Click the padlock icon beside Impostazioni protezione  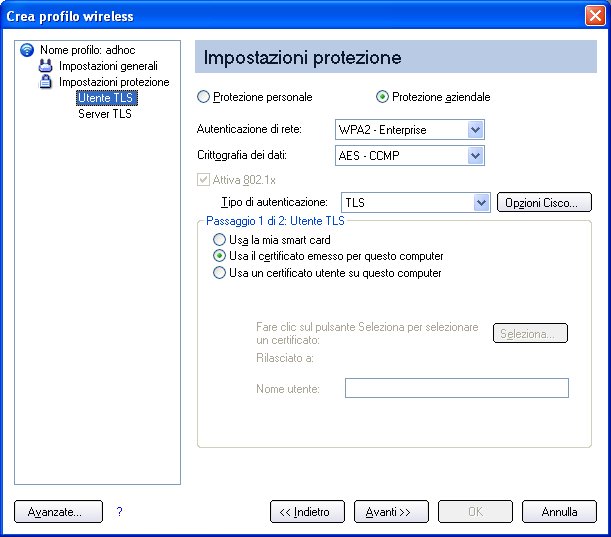(46, 82)
